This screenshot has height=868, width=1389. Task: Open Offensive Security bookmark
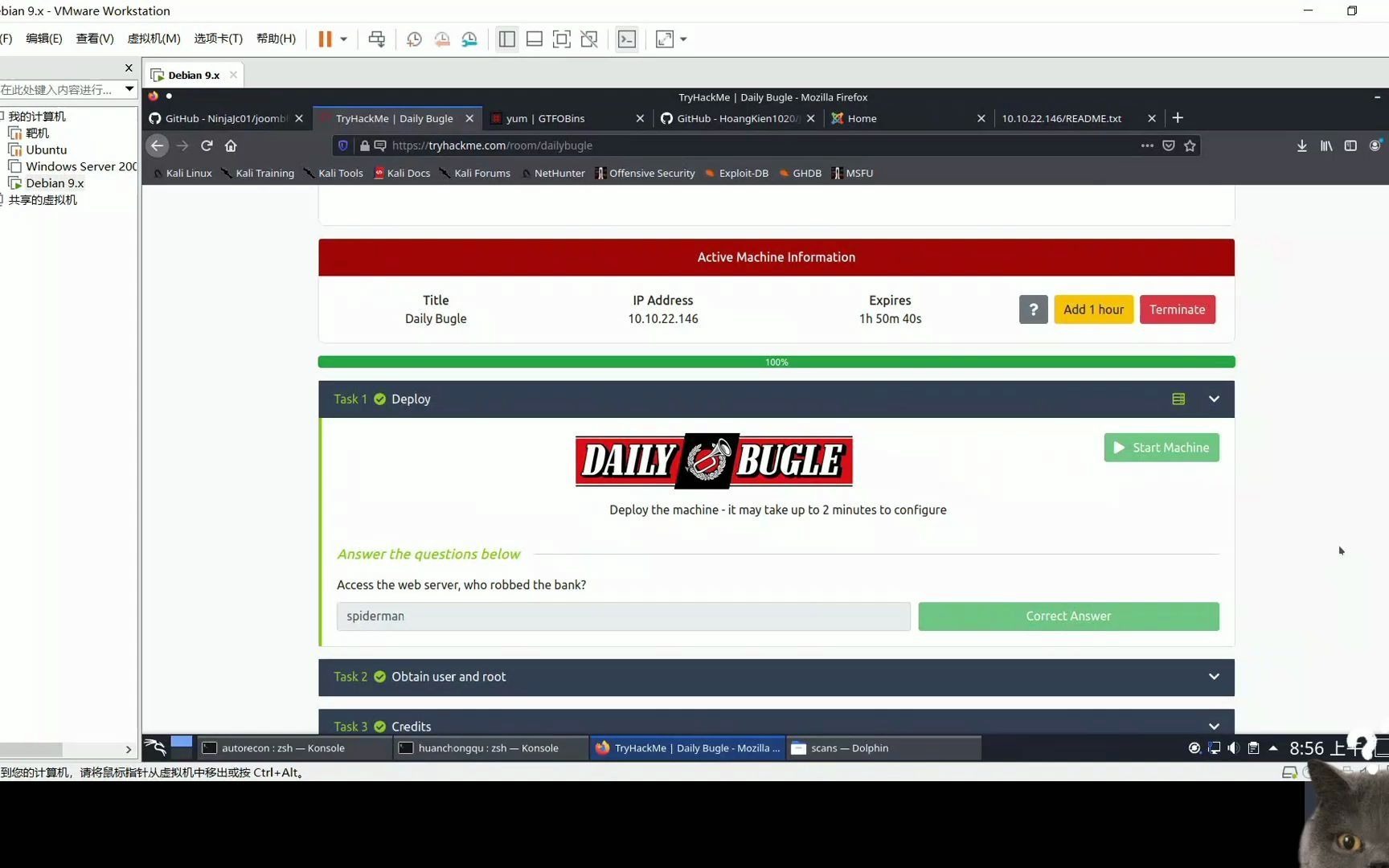tap(645, 173)
